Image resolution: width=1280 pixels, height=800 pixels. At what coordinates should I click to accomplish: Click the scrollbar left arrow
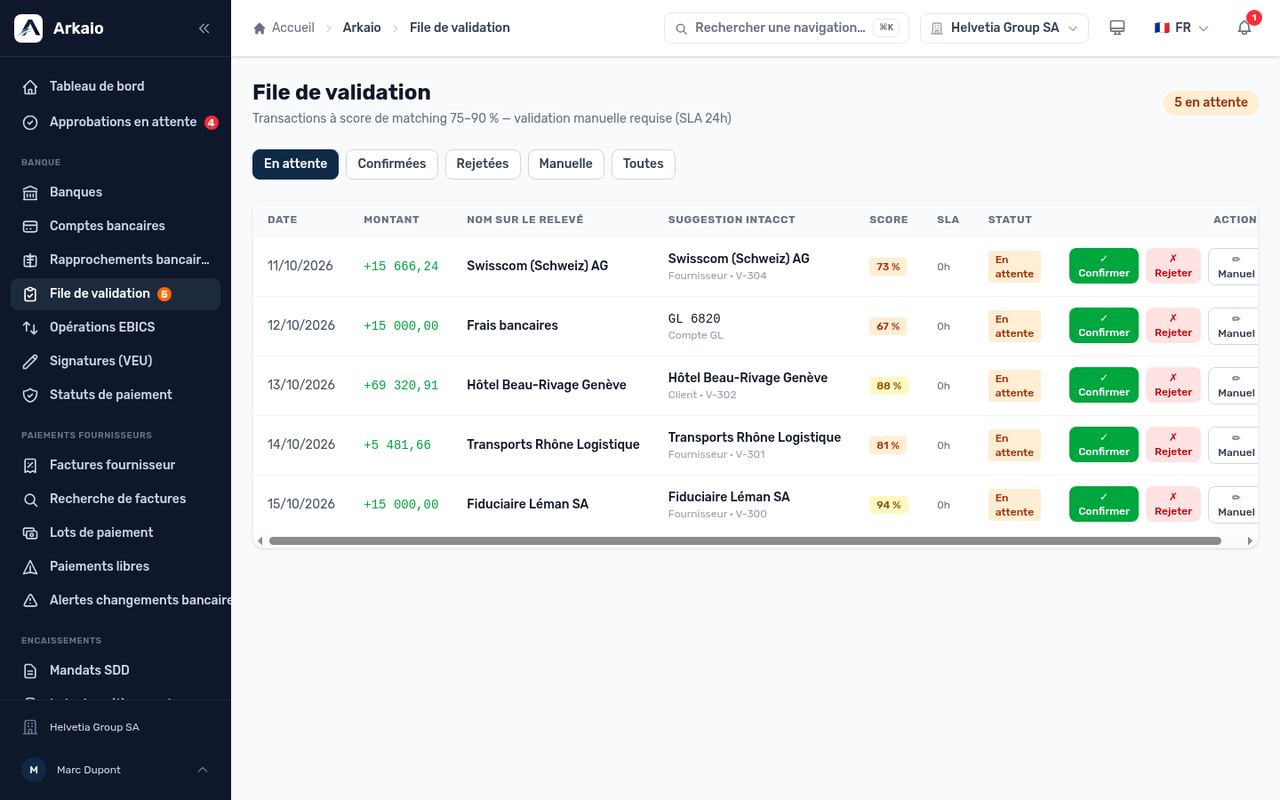click(260, 541)
